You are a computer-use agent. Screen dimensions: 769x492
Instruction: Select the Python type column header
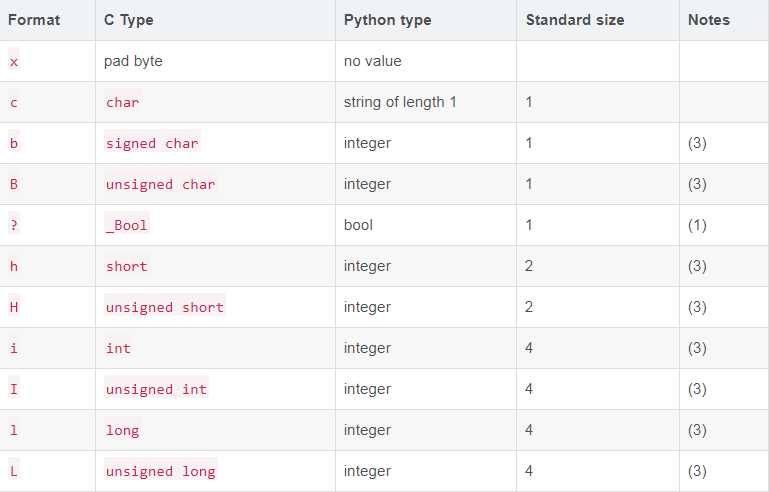point(387,20)
